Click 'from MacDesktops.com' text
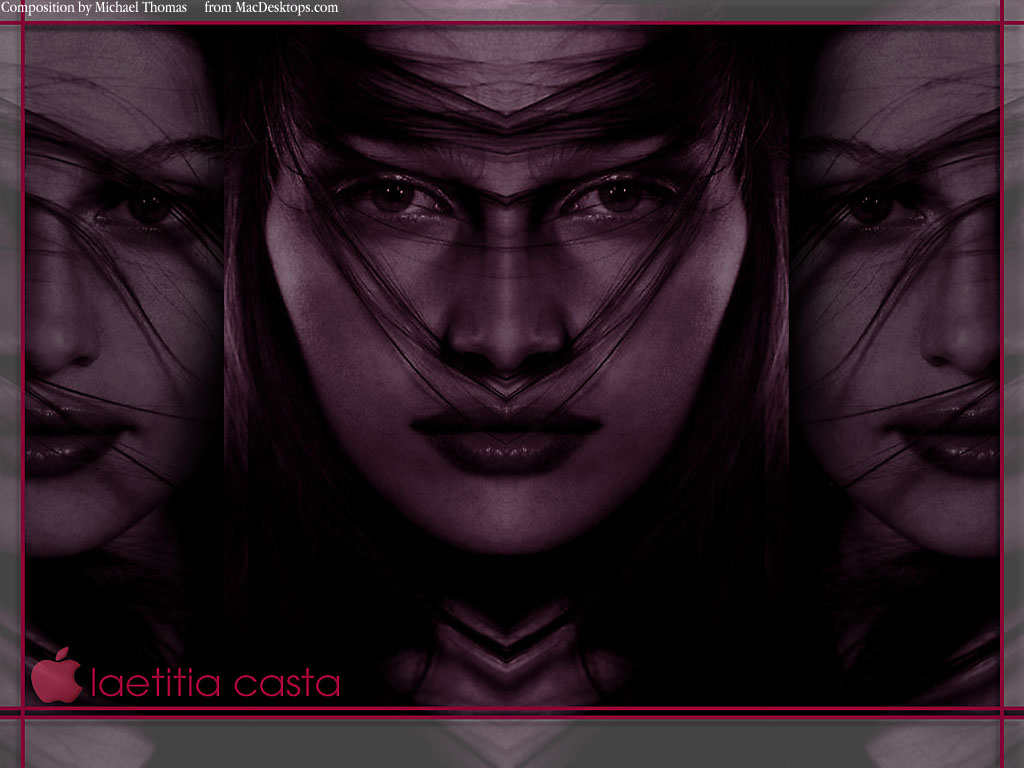Image resolution: width=1024 pixels, height=768 pixels. click(271, 8)
